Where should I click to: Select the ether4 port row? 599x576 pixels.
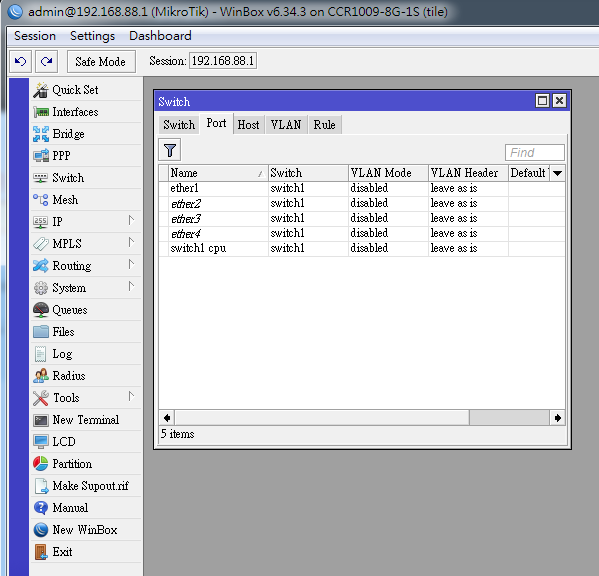[x=362, y=233]
